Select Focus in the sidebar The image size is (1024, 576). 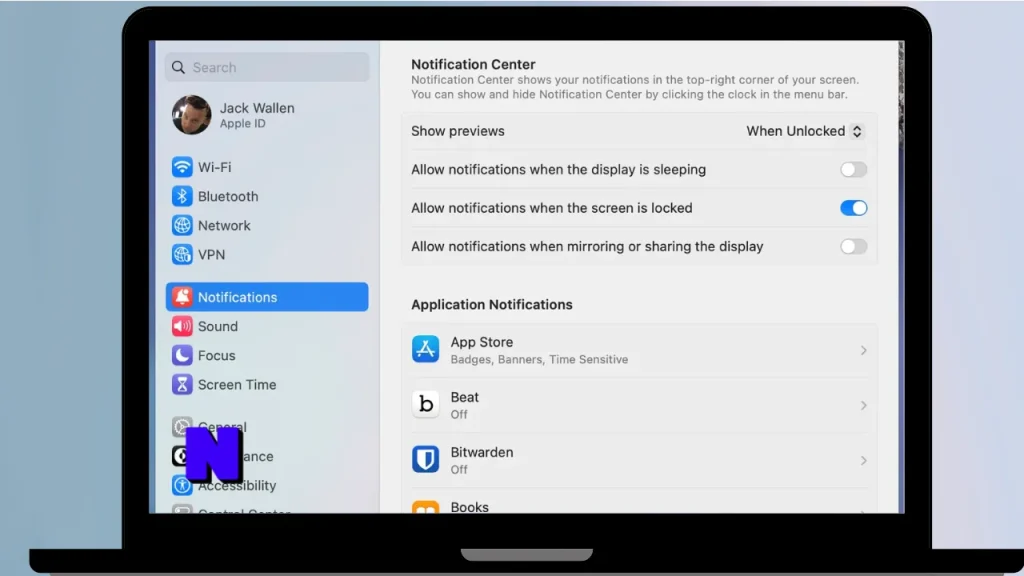[x=266, y=355]
